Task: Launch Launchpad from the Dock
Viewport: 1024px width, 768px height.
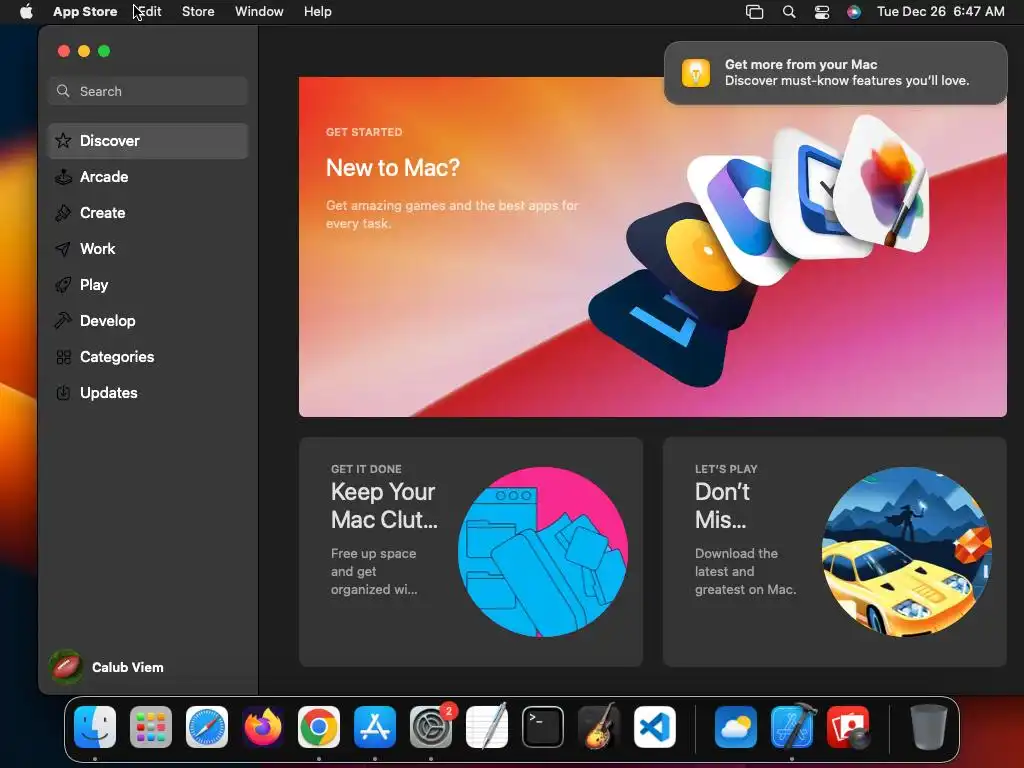Action: pyautogui.click(x=151, y=727)
